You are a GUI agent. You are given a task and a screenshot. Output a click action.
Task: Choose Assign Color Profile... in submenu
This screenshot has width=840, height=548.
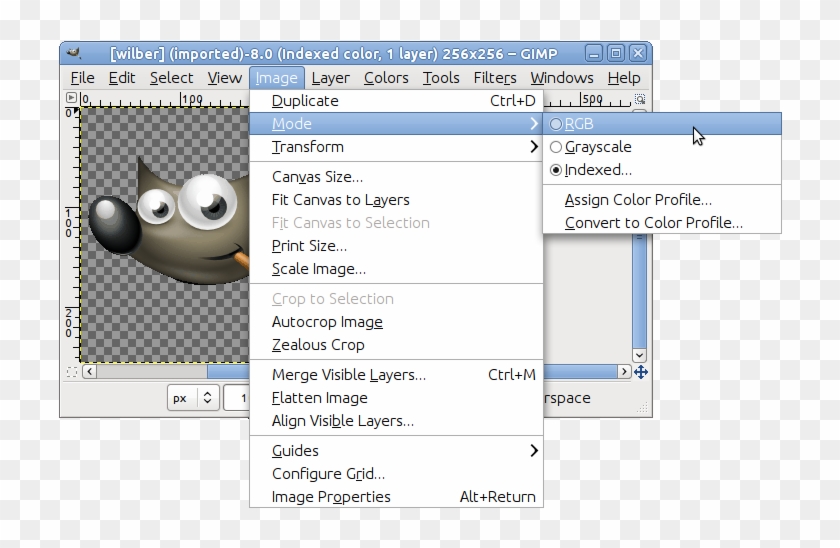tap(662, 200)
